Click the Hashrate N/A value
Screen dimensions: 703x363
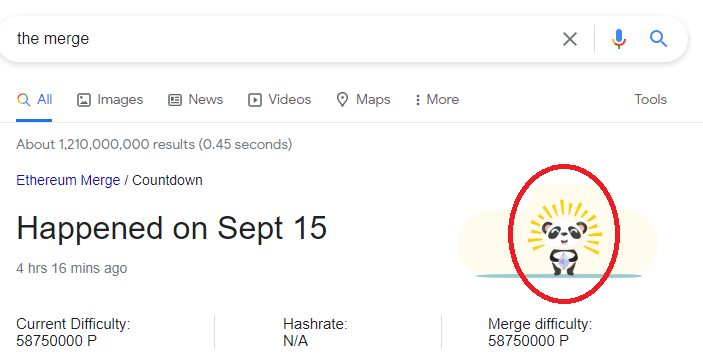click(295, 341)
